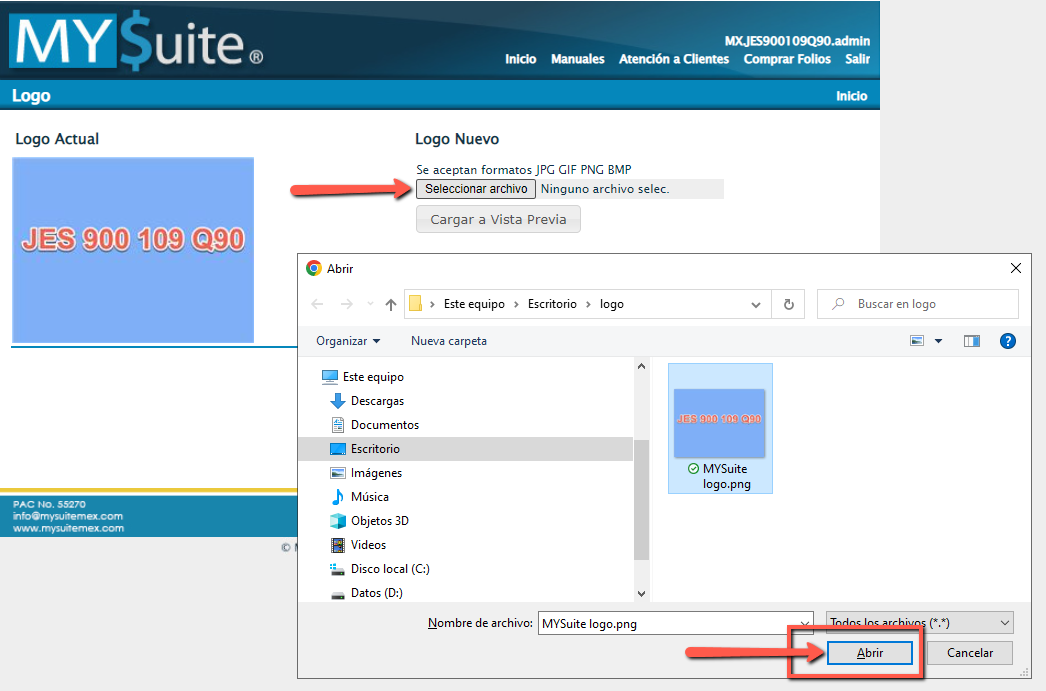Click www.mysuitemex.com footer link
This screenshot has height=691, width=1046.
click(68, 528)
